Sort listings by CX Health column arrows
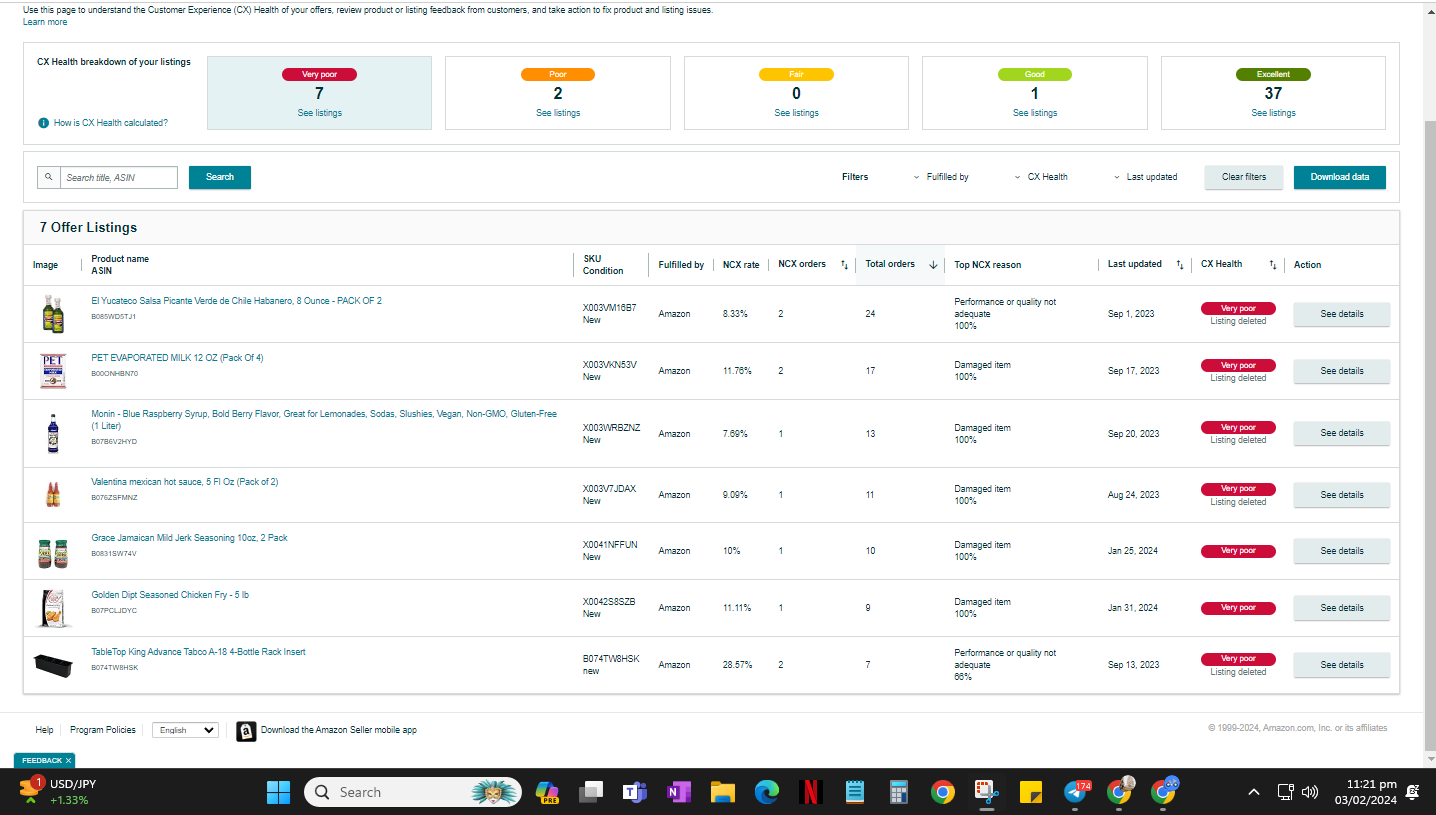Screen dimensions: 1436x815 [x=1273, y=265]
